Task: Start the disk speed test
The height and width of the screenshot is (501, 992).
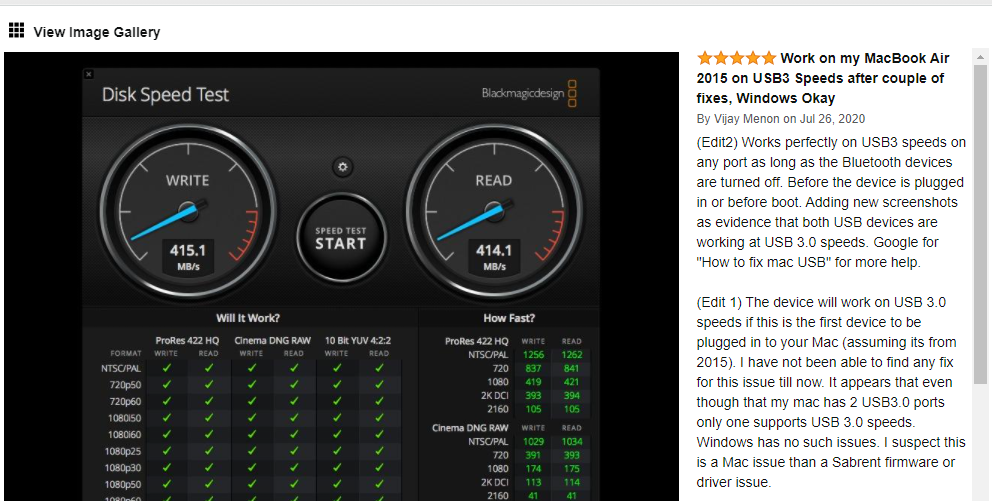Action: tap(341, 238)
